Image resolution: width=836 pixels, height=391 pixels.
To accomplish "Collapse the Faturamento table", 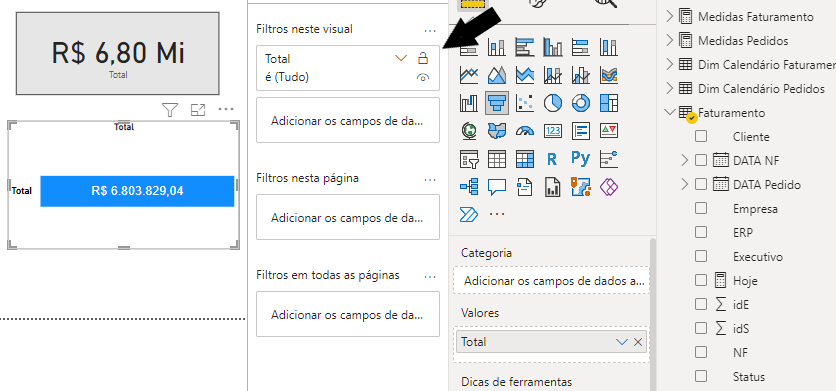I will click(x=670, y=112).
